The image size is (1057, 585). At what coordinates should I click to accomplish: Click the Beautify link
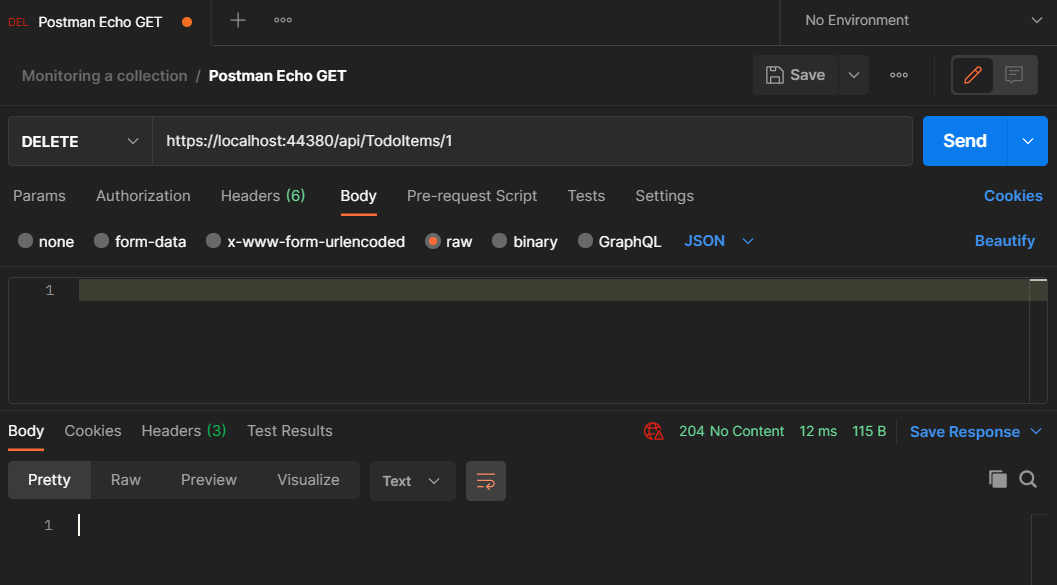tap(1004, 241)
